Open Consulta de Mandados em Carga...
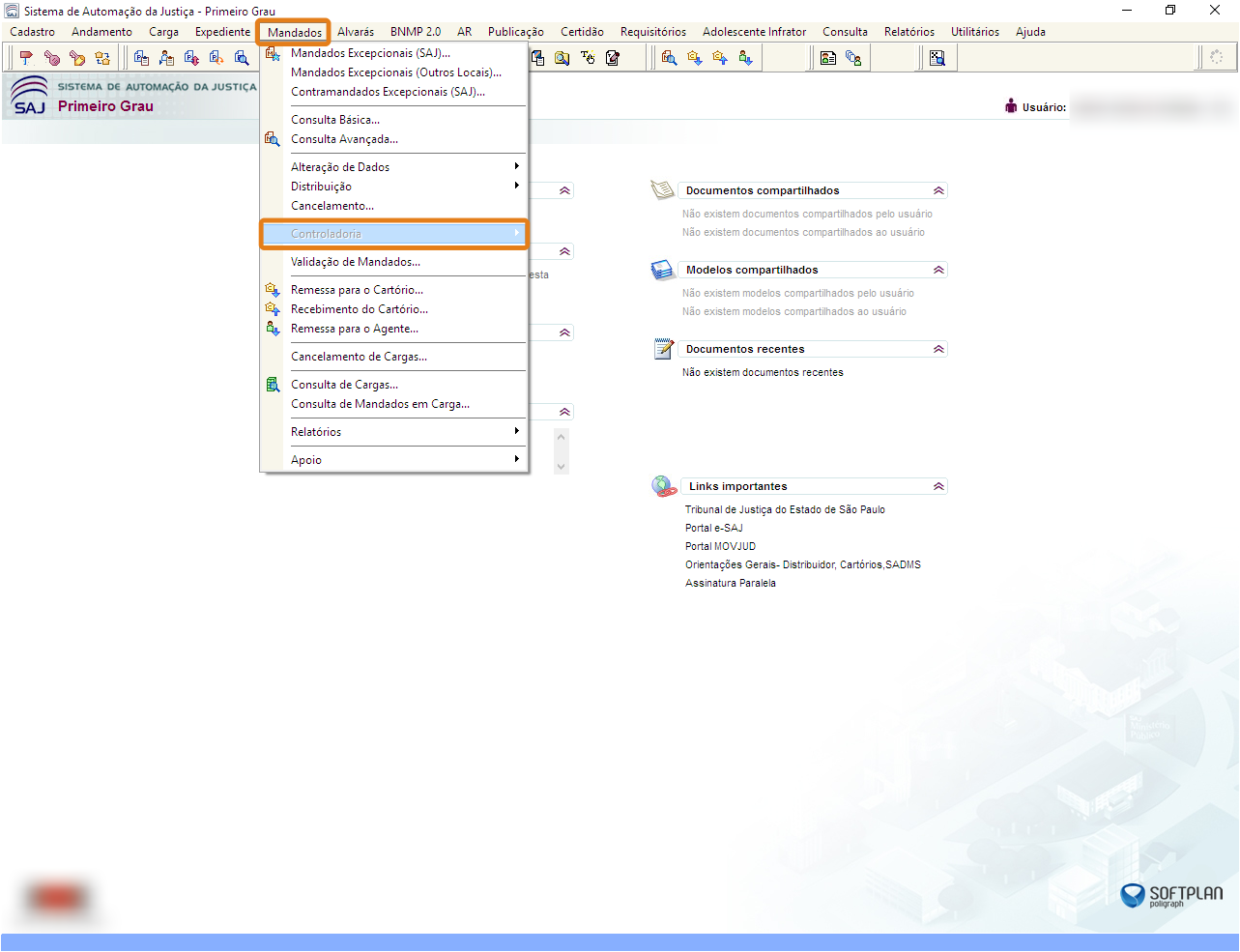 click(x=394, y=404)
